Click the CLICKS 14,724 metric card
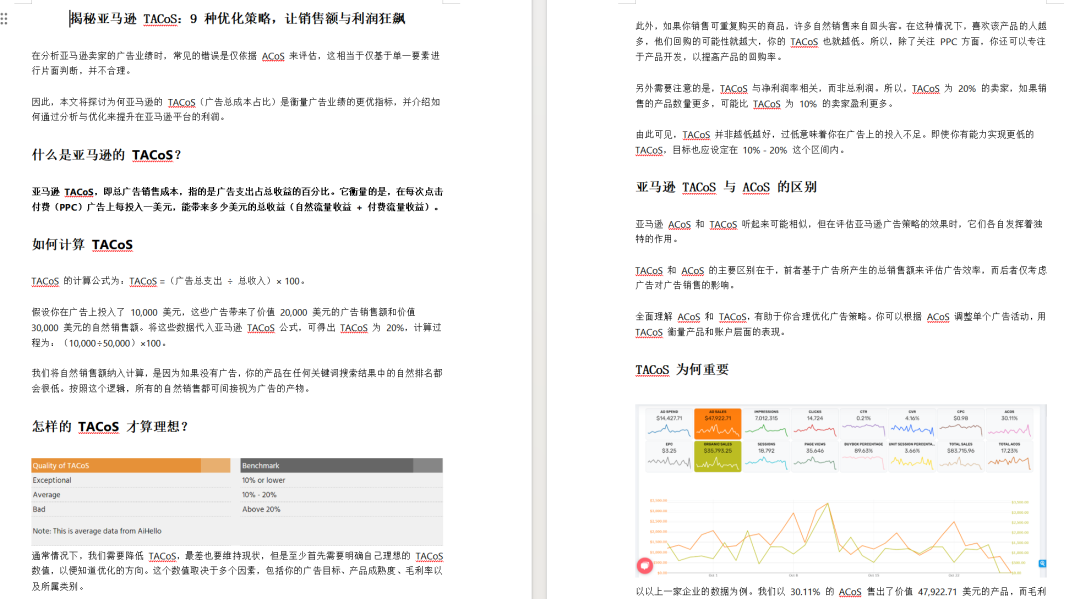1080x599 pixels. pos(815,423)
